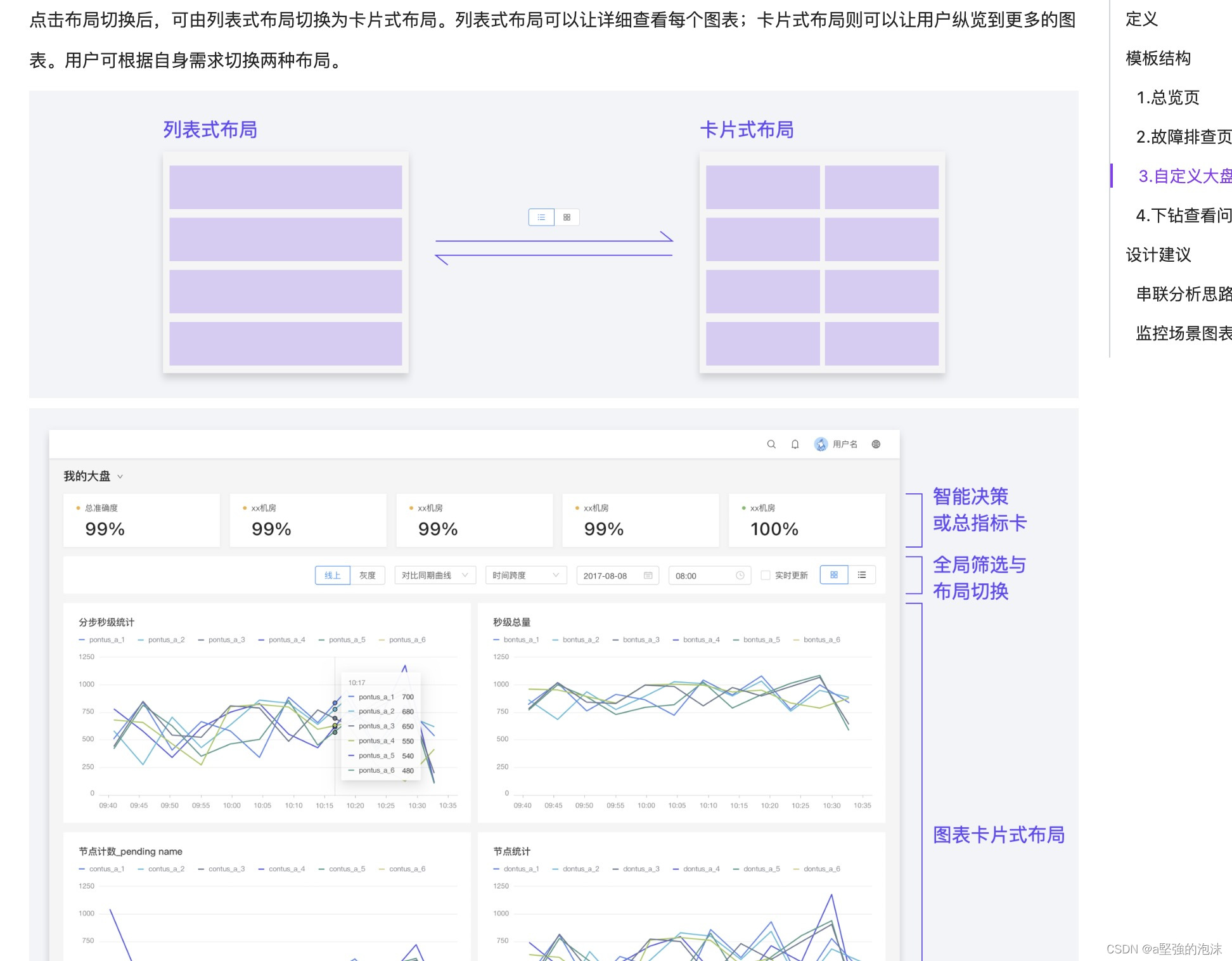The width and height of the screenshot is (1232, 961).
Task: Click the search magnifier icon in dashboard header
Action: (771, 444)
